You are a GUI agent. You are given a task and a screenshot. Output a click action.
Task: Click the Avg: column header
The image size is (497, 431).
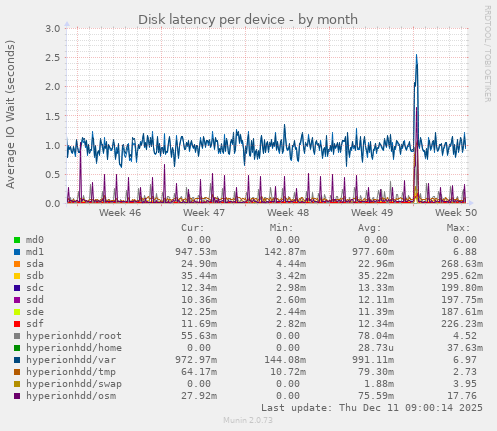(x=369, y=228)
